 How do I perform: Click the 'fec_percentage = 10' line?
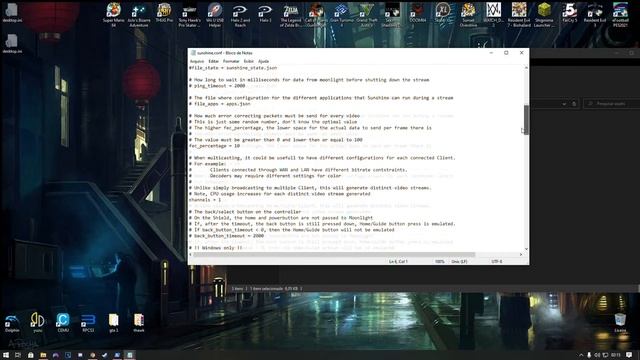[x=214, y=146]
